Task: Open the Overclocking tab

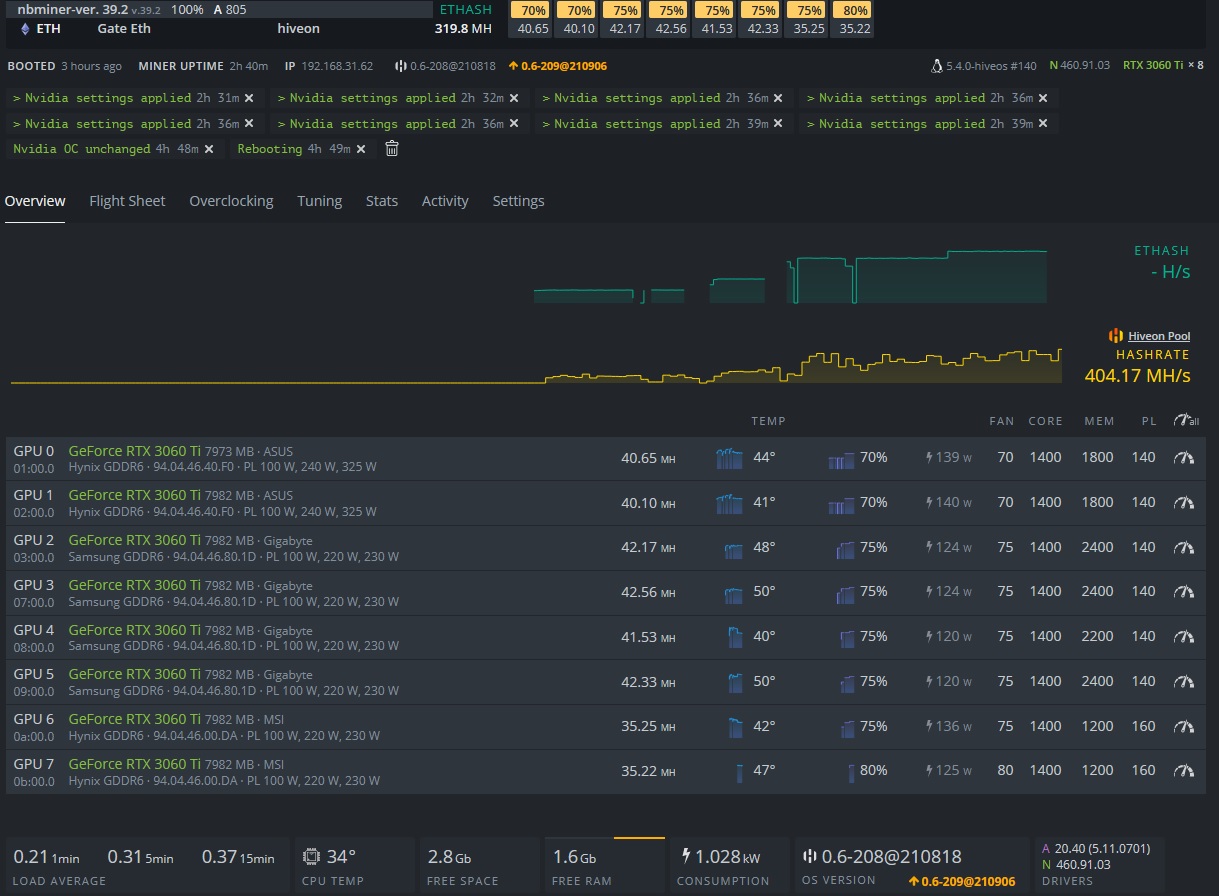Action: 231,201
